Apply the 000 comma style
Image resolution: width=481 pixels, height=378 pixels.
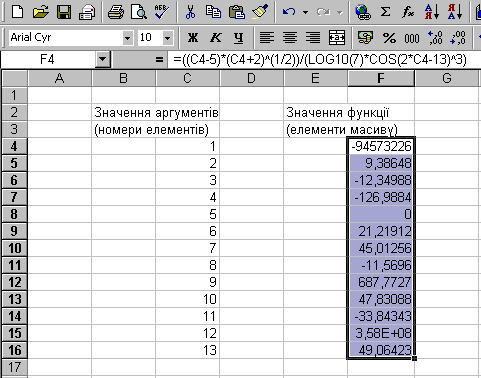pos(412,38)
